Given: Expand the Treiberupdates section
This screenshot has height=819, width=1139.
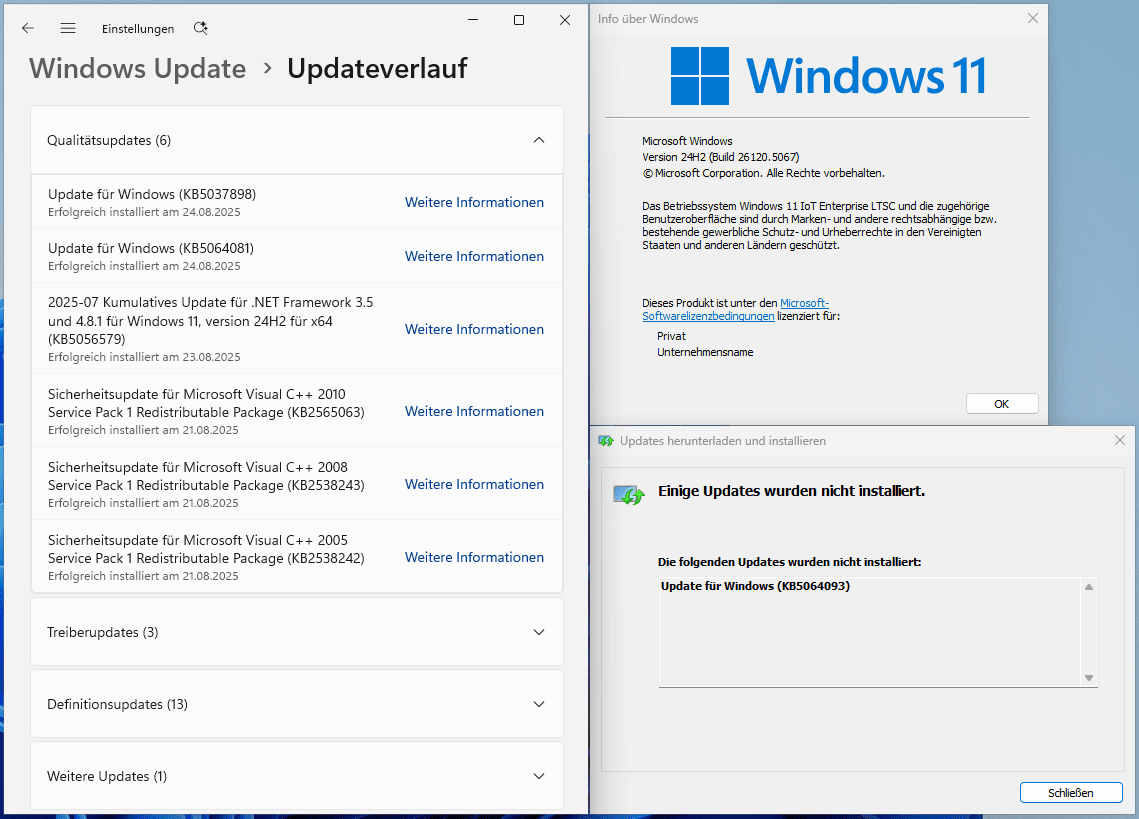Looking at the screenshot, I should [x=539, y=632].
